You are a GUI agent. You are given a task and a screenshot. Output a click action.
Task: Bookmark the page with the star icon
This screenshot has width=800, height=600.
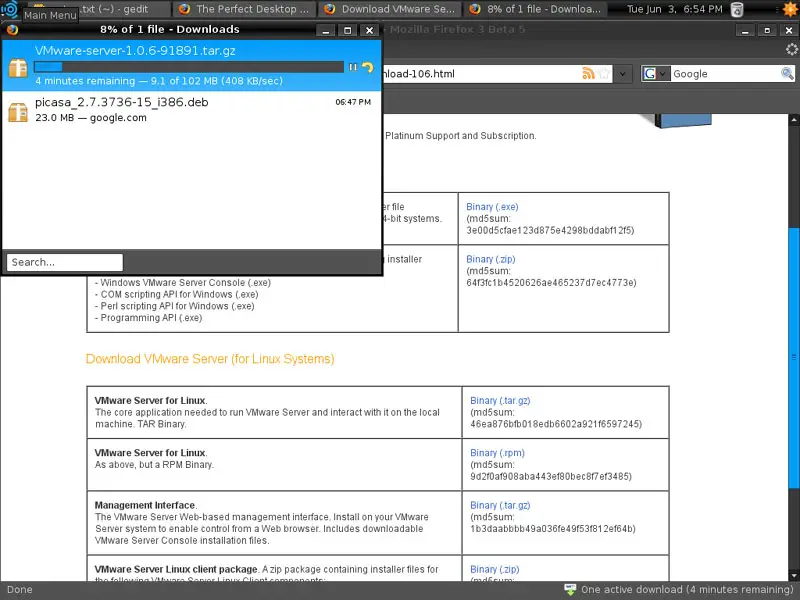[x=604, y=73]
